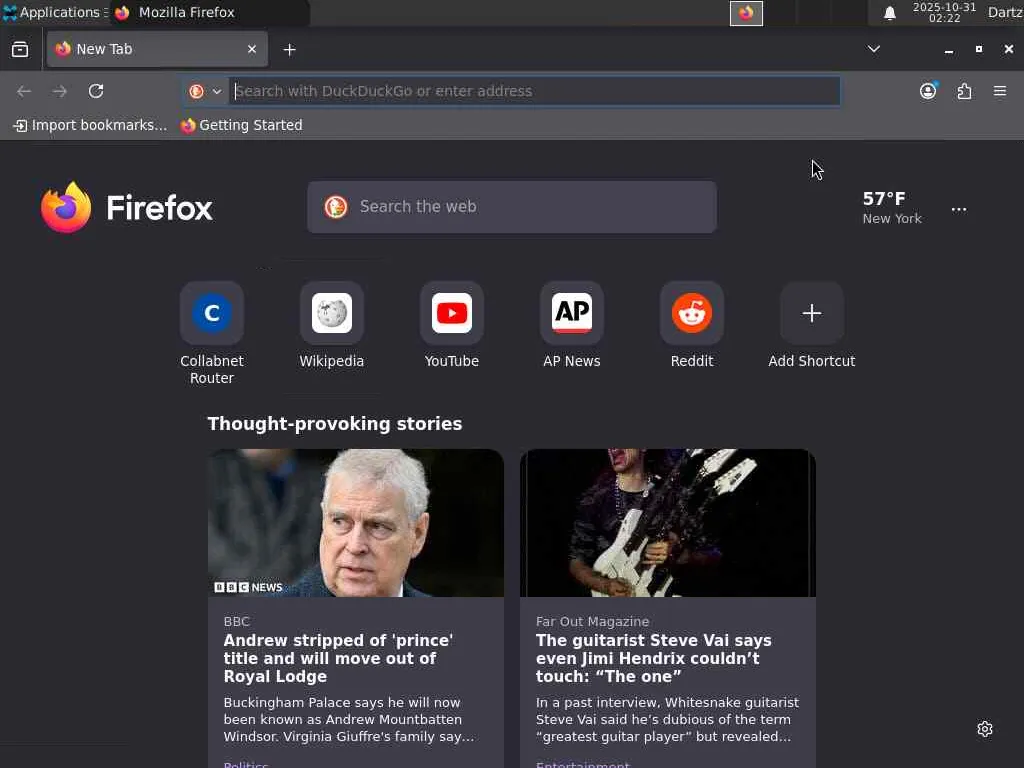Open the weather widget three-dots menu
This screenshot has width=1024, height=768.
pos(959,210)
